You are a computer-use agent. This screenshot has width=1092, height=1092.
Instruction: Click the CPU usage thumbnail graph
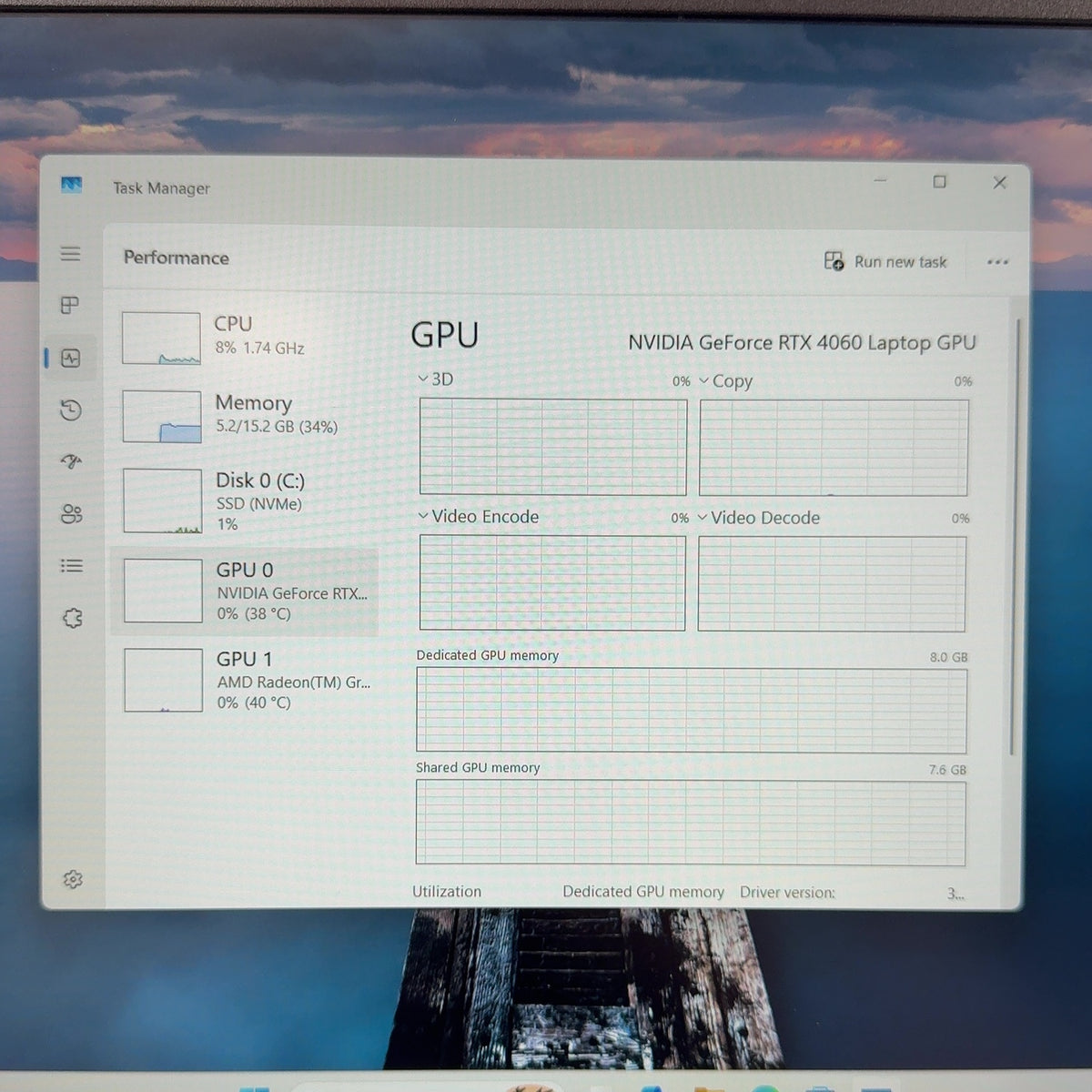click(x=161, y=339)
